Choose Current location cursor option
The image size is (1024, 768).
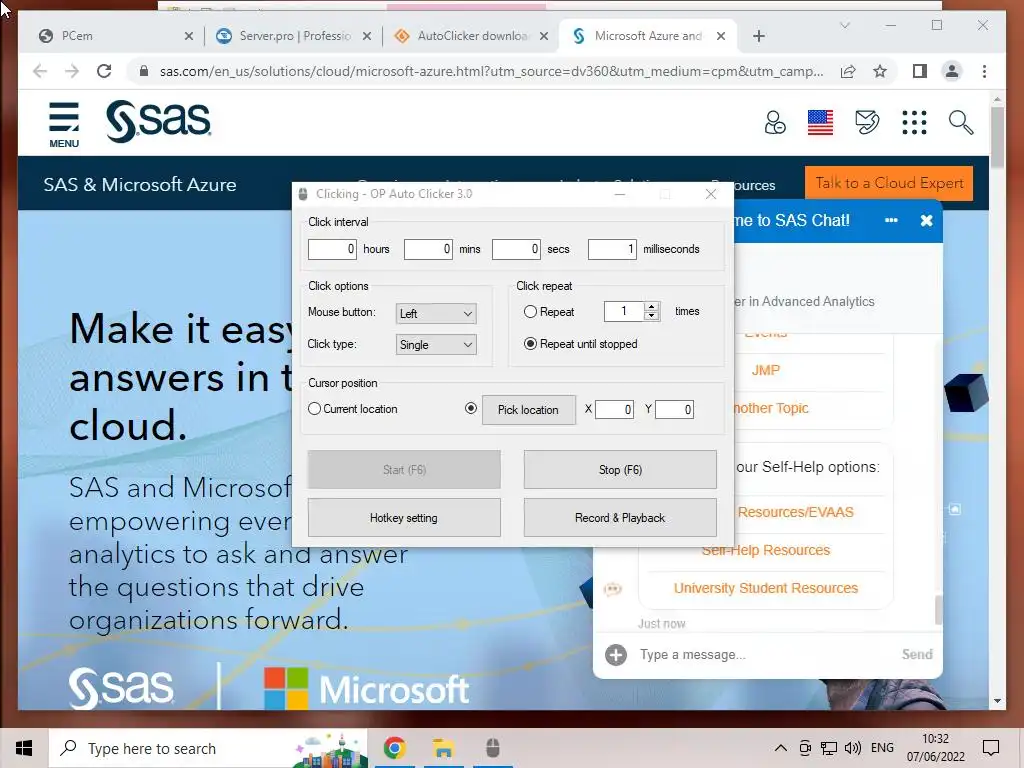click(x=314, y=409)
